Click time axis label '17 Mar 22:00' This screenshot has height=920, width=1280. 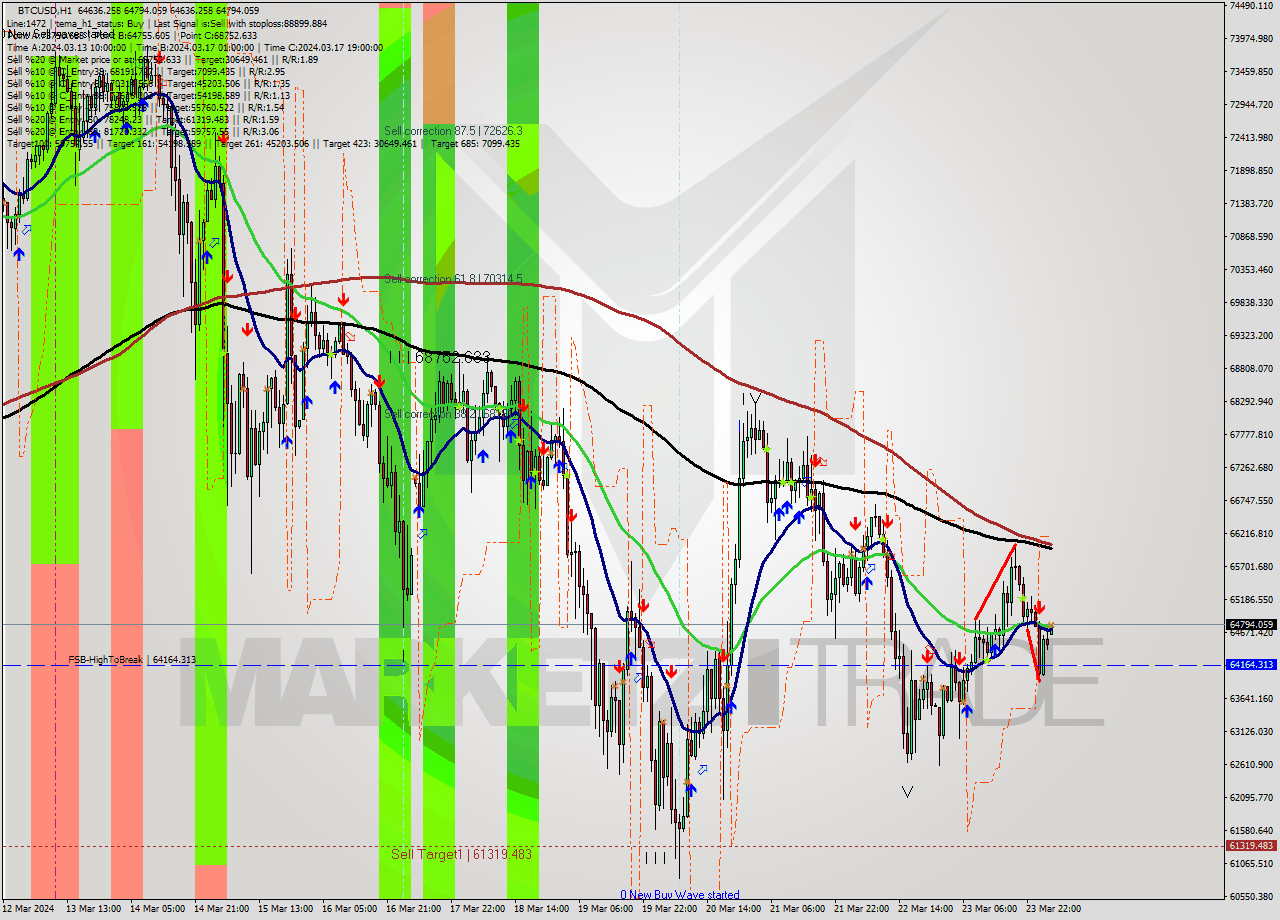point(477,908)
